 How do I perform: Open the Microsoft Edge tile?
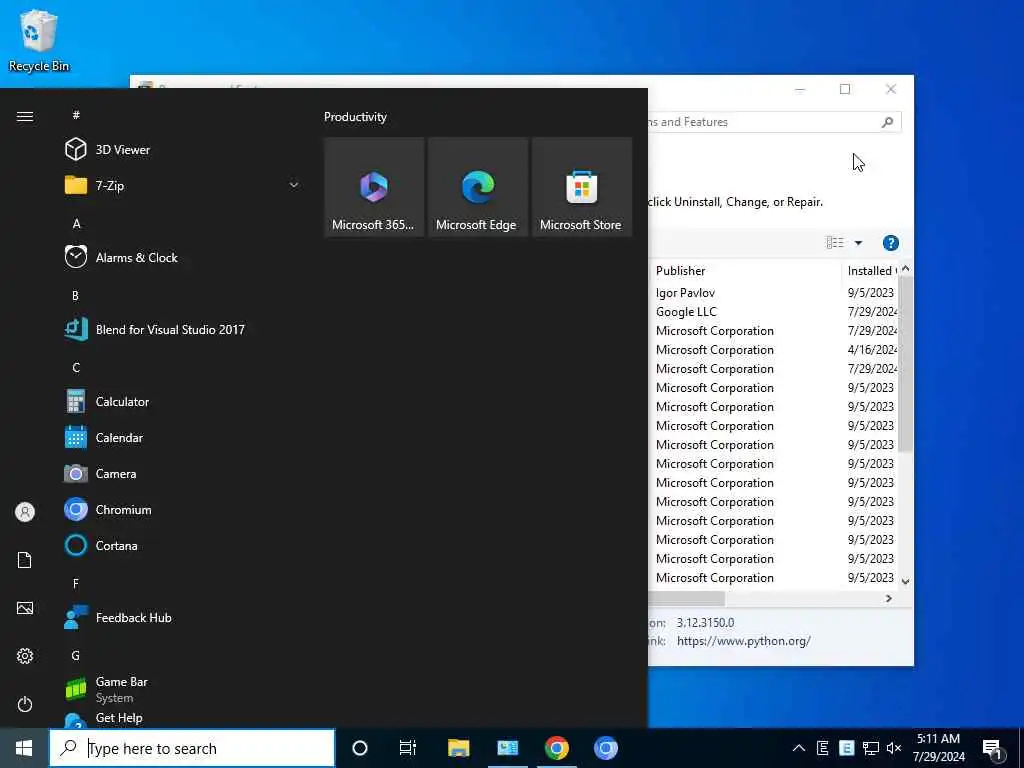(478, 187)
